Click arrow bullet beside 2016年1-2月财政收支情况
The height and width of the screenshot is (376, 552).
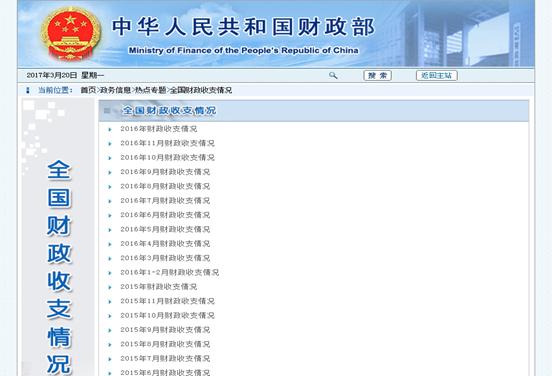[x=110, y=273]
